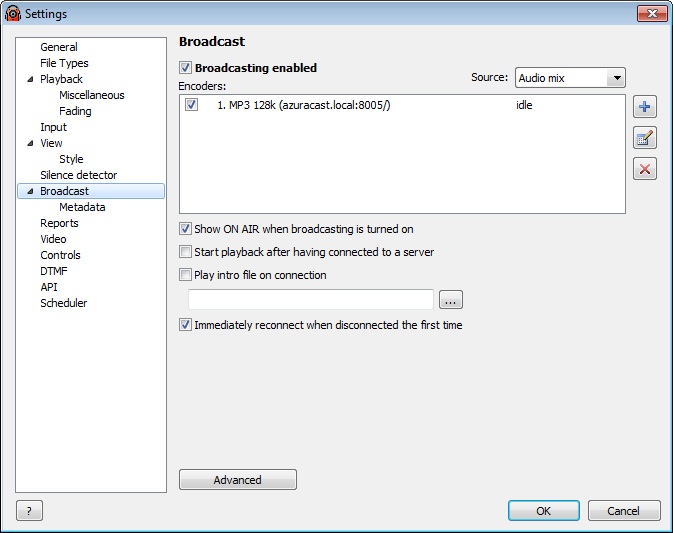This screenshot has width=673, height=533.
Task: Click the idle status of the encoder
Action: pos(524,105)
